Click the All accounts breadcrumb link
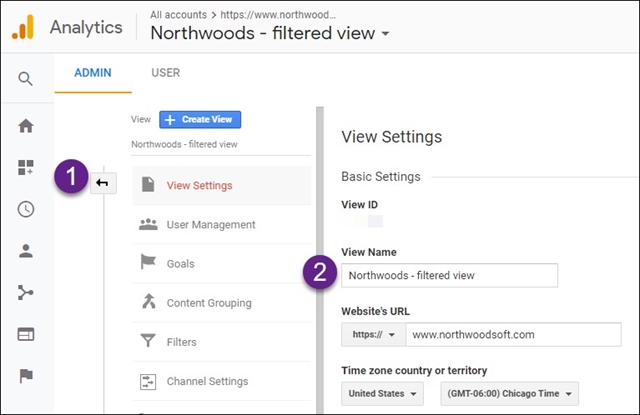 [x=178, y=15]
